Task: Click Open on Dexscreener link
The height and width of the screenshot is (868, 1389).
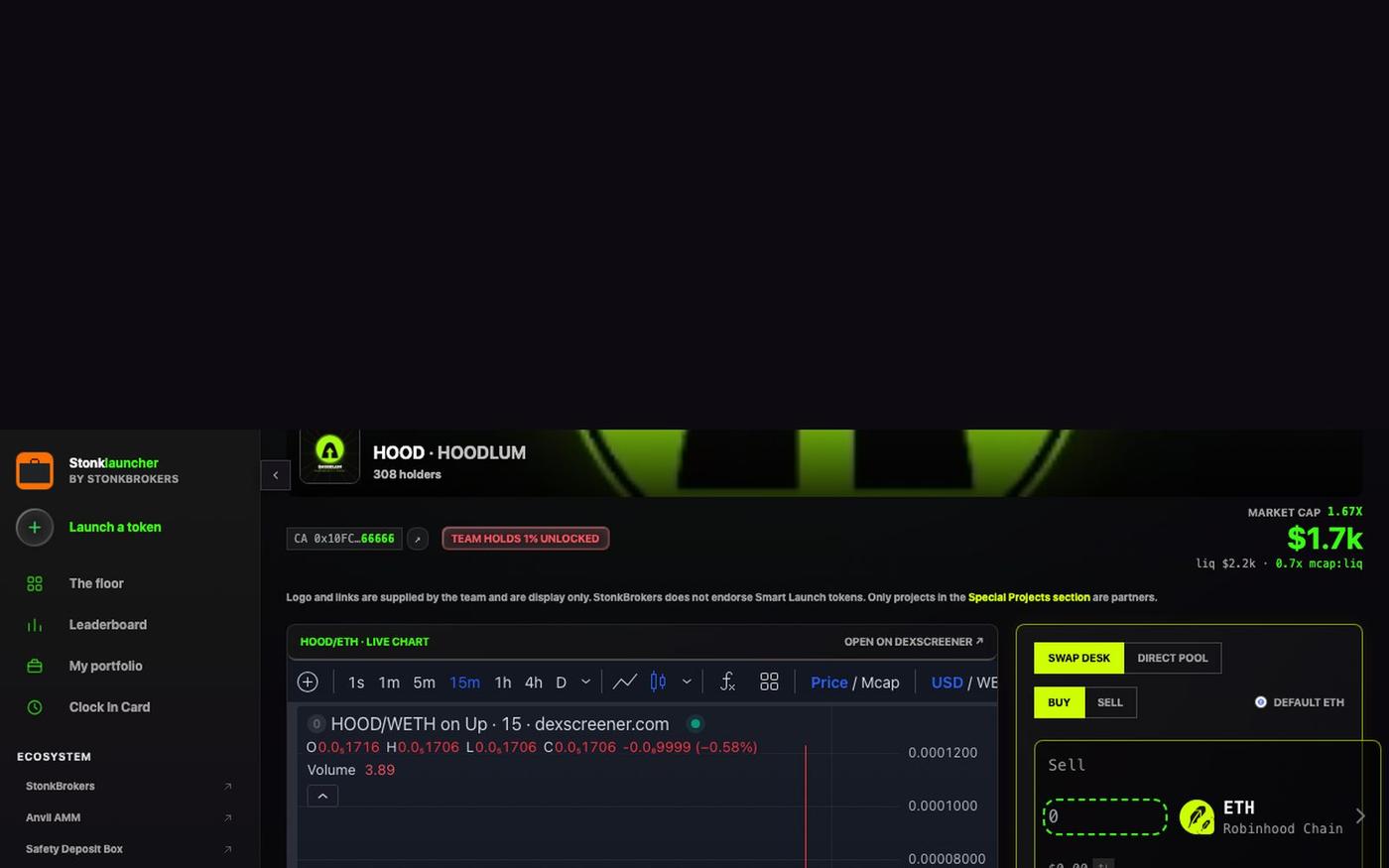Action: (x=914, y=642)
